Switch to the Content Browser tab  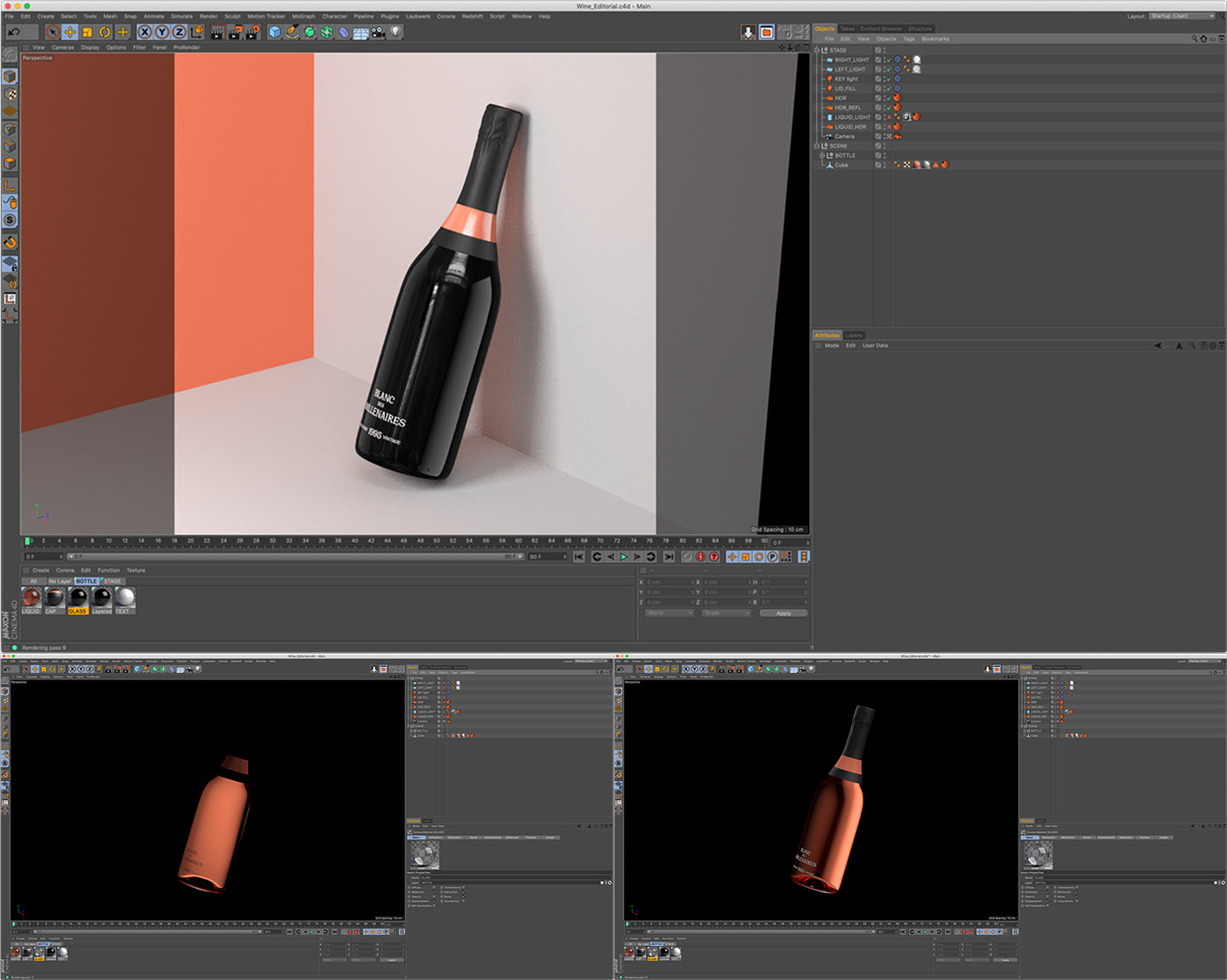(x=883, y=27)
